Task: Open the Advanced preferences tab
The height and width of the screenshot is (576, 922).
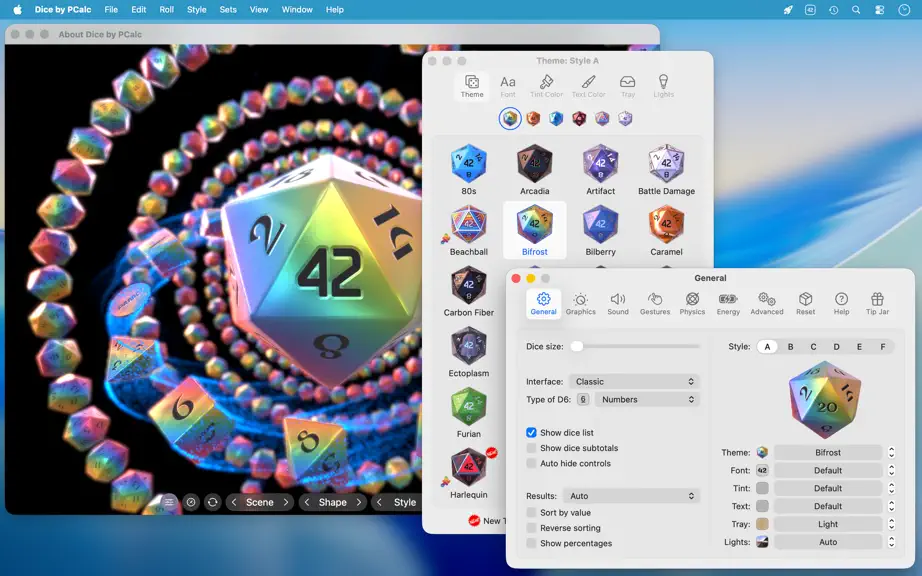Action: (767, 303)
